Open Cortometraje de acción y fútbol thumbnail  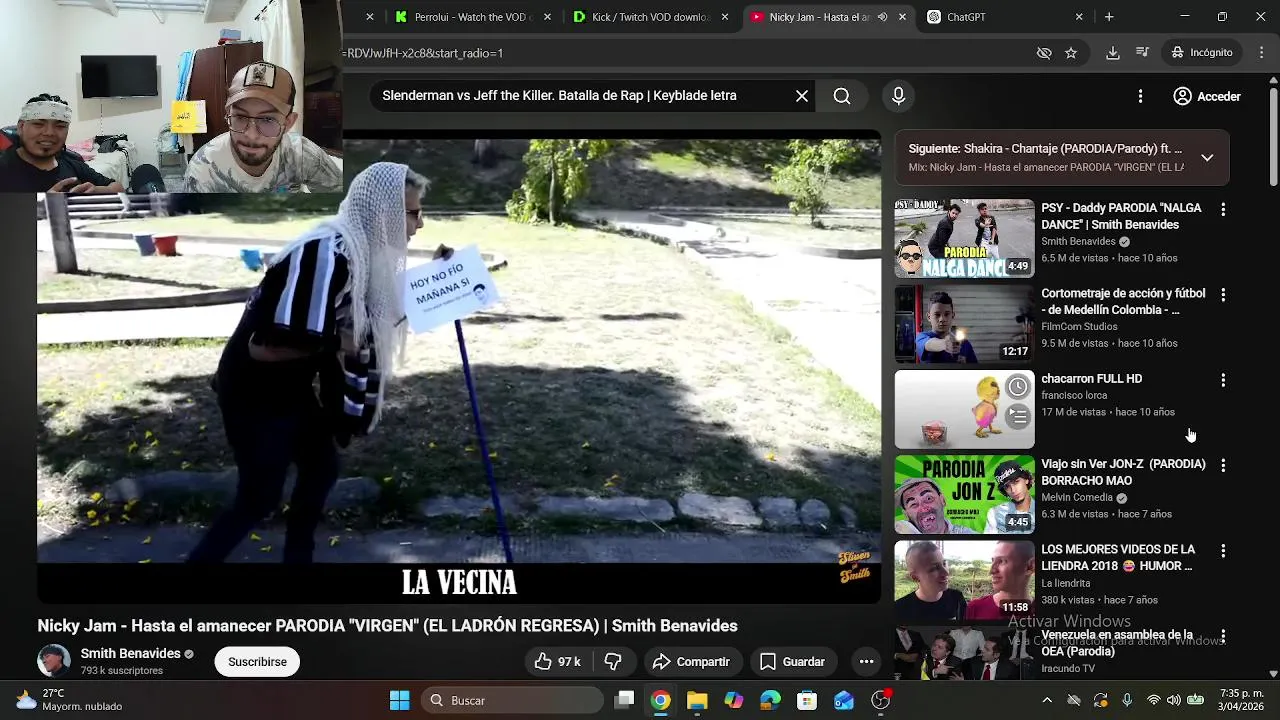coord(964,324)
